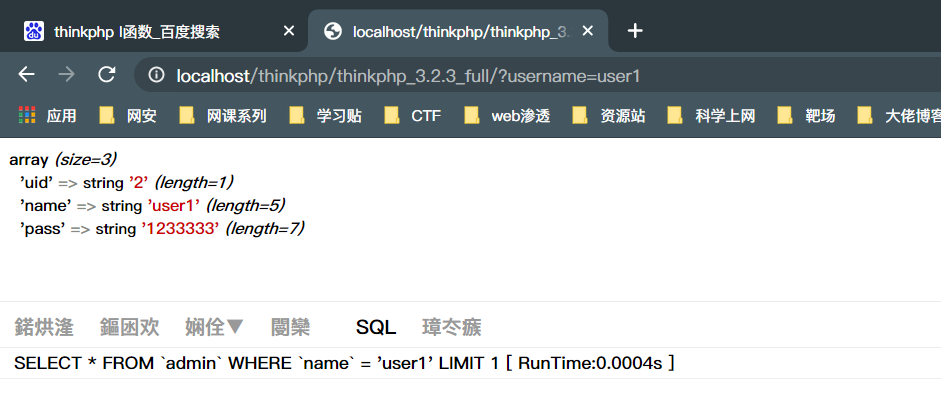Select the 娴佺▼ tab in trace panel
Image resolution: width=941 pixels, height=415 pixels.
(x=214, y=327)
